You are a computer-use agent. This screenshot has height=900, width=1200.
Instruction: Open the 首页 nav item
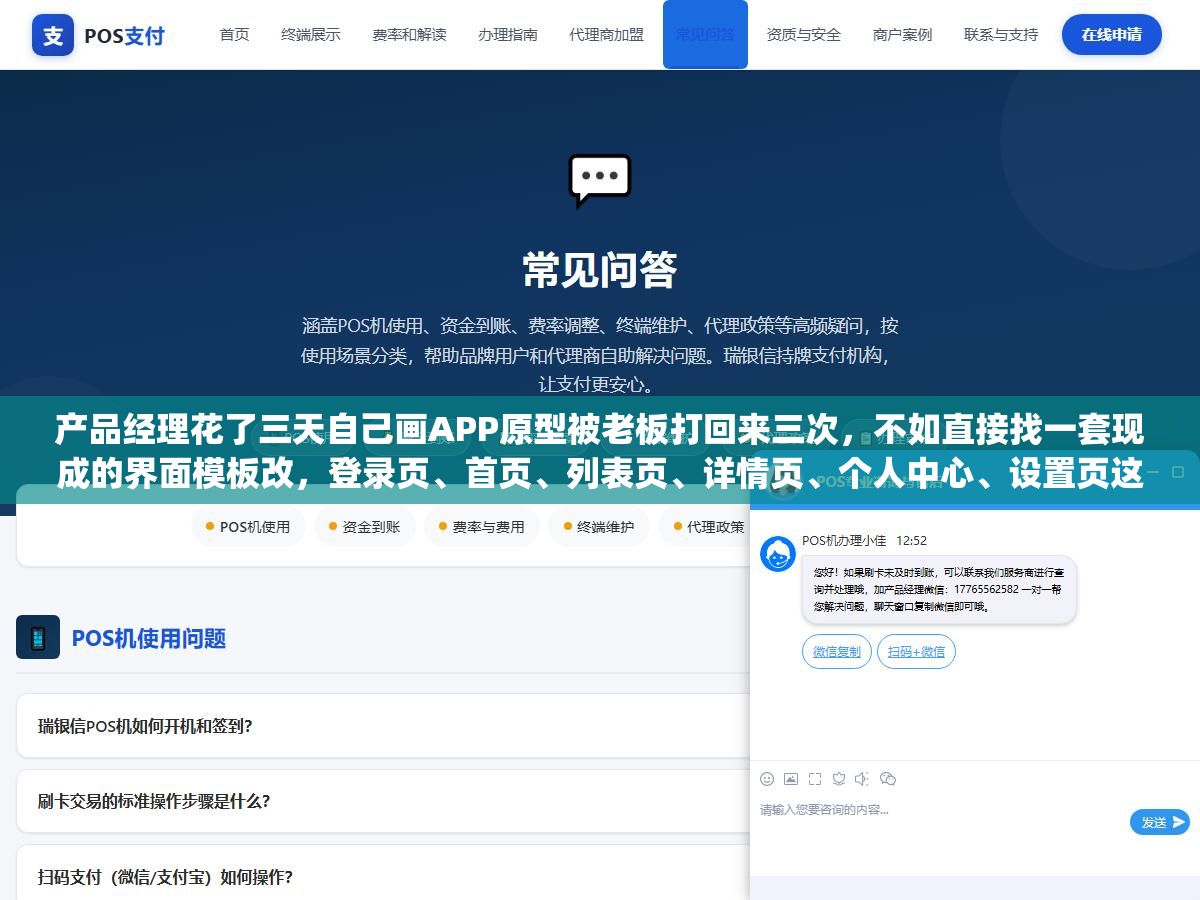pos(235,35)
